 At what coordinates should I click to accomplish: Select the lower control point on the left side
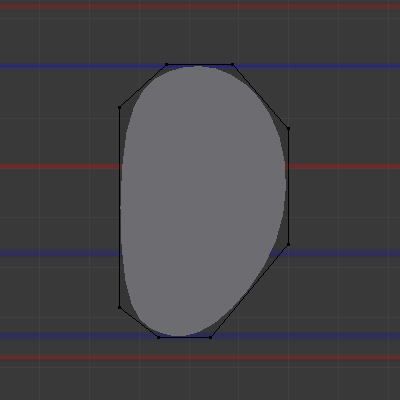[120, 307]
